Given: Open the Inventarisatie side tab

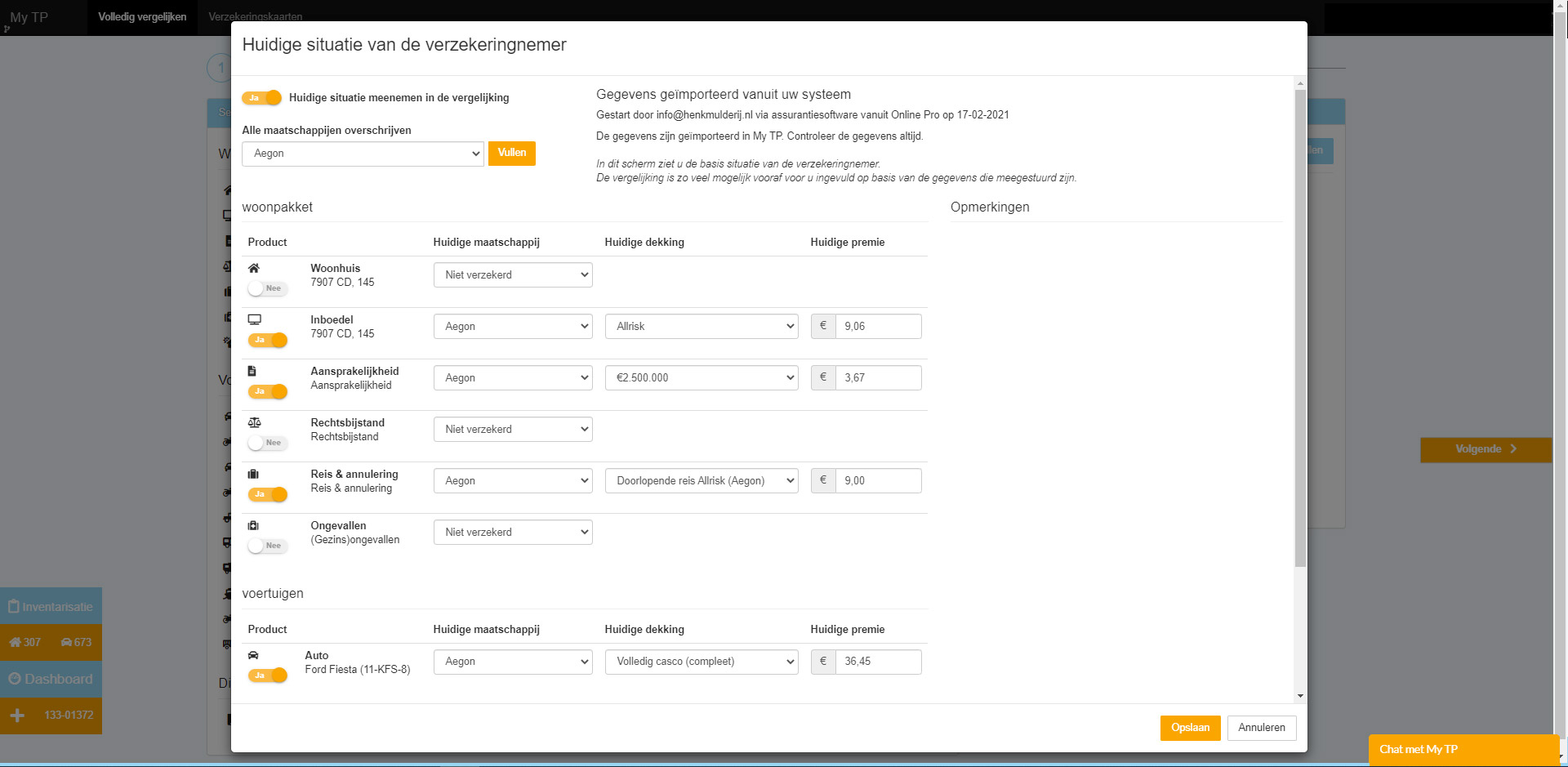Looking at the screenshot, I should coord(51,607).
